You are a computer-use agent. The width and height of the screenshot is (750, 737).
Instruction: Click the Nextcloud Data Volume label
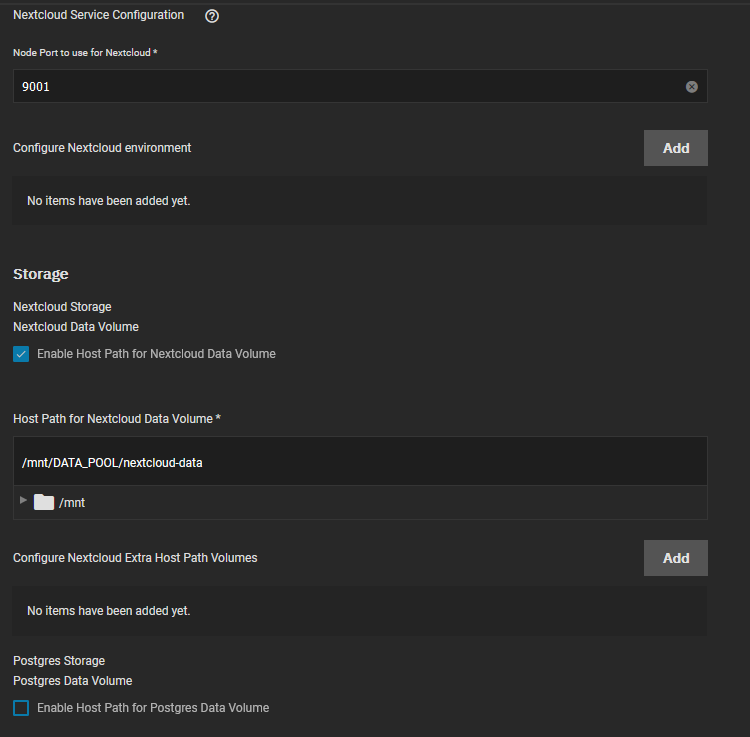[x=76, y=327]
